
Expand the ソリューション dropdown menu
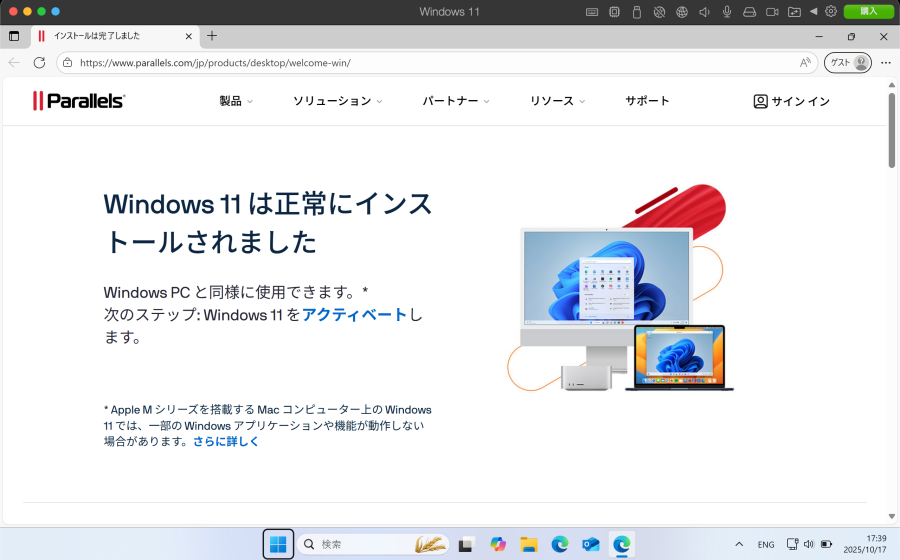(x=338, y=101)
